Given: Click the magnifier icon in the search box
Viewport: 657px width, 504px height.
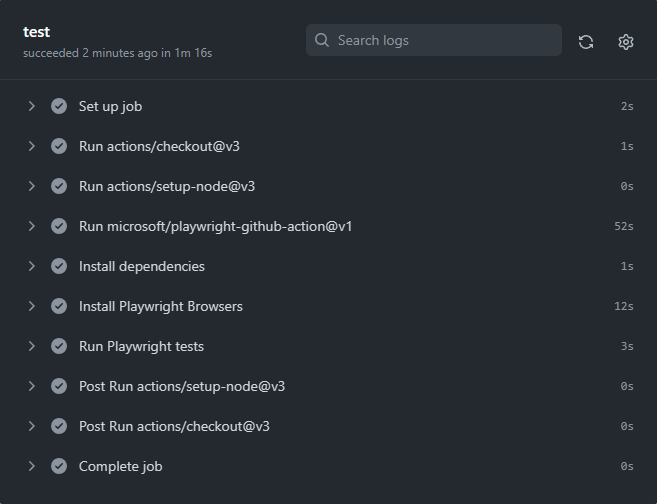Looking at the screenshot, I should pyautogui.click(x=322, y=40).
